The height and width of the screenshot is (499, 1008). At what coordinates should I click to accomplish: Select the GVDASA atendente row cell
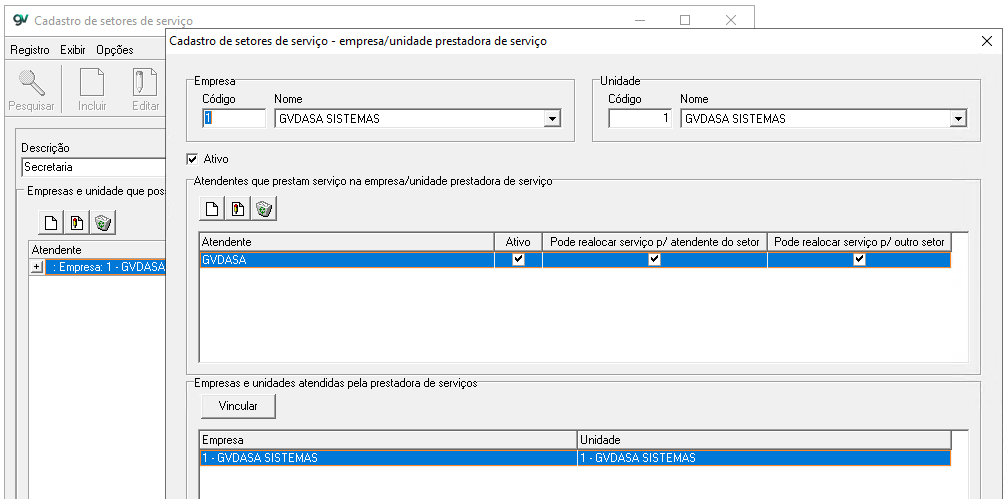[x=347, y=260]
